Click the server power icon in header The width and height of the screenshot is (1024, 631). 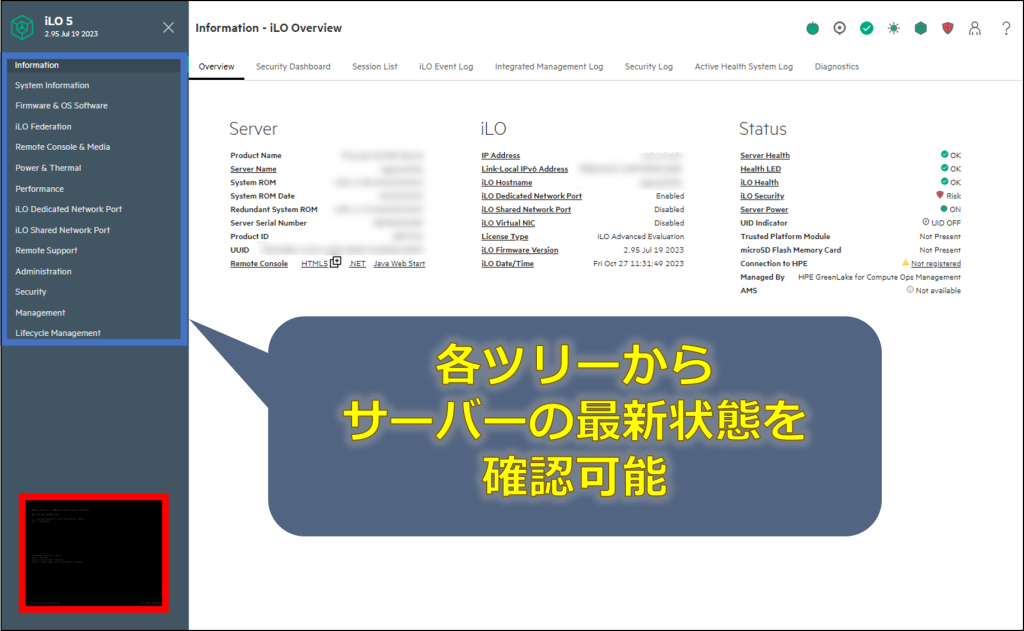(x=813, y=28)
